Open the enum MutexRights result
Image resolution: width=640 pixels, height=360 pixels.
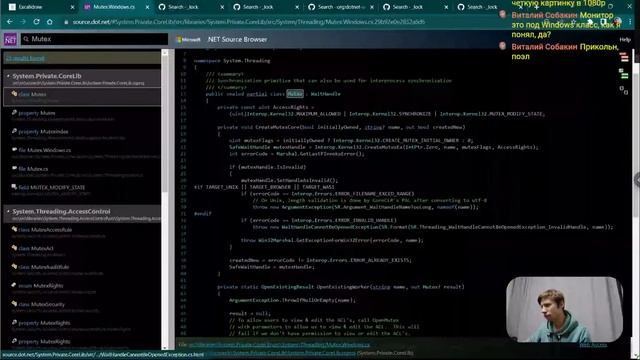point(82,288)
